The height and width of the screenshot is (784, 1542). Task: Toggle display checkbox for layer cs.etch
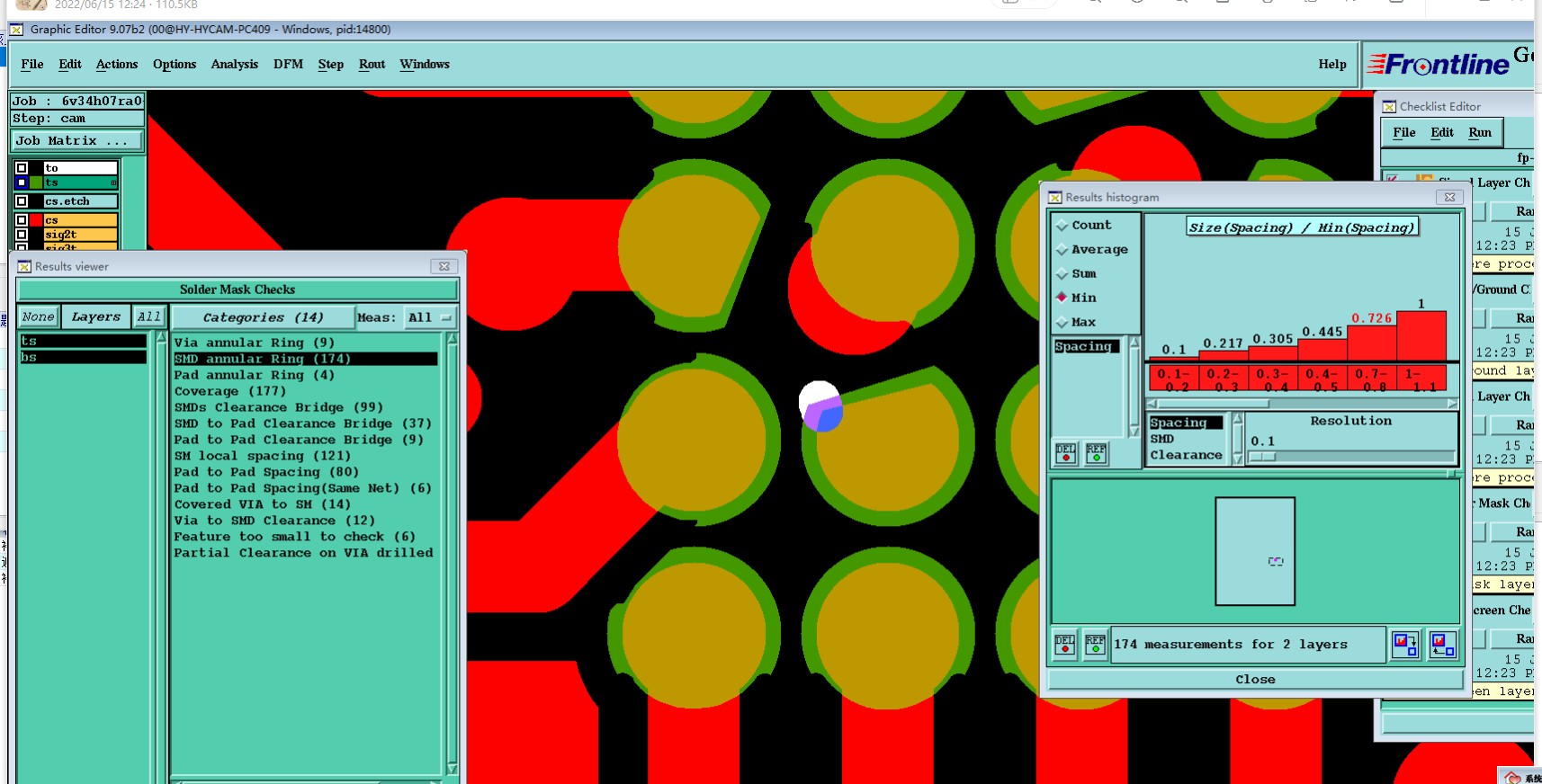pos(22,201)
